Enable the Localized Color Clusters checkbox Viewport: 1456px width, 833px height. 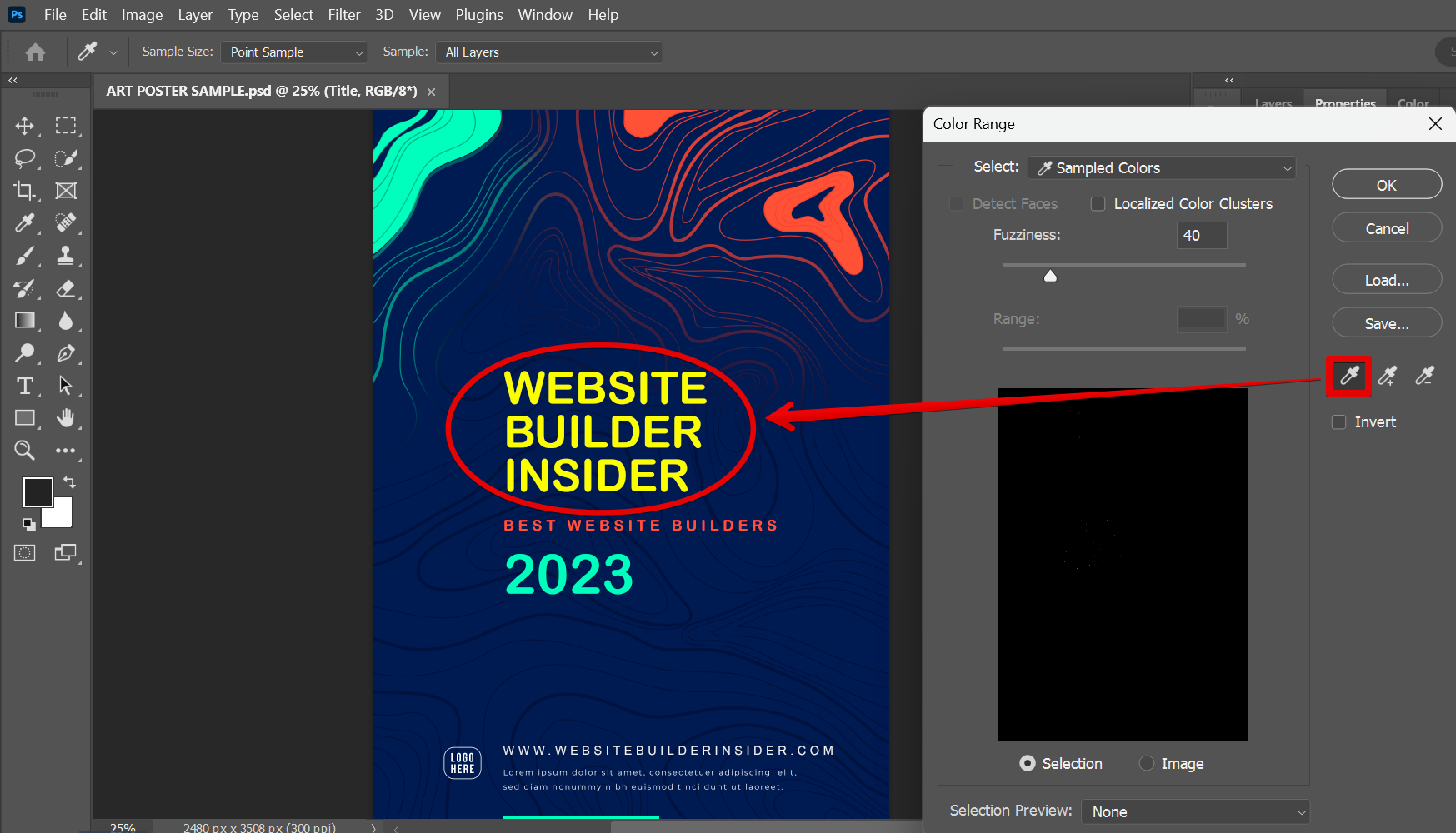pos(1098,203)
